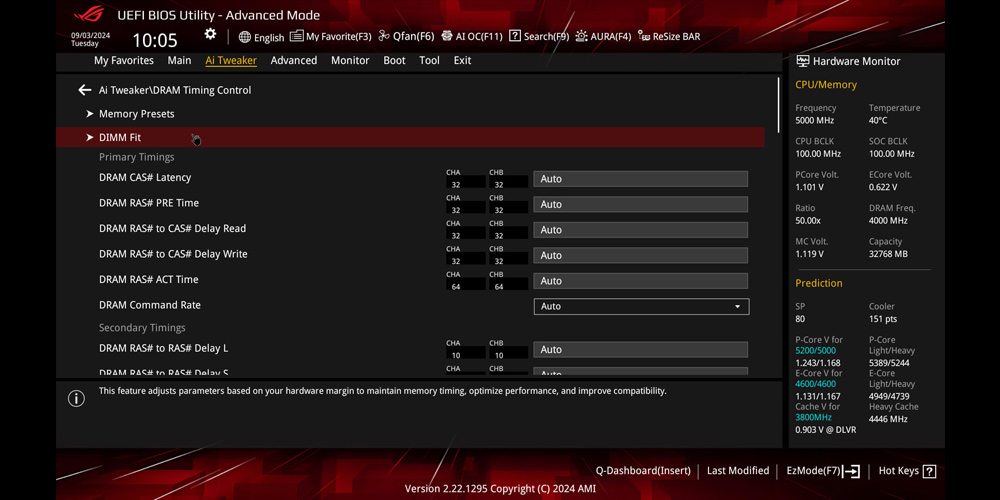Click the info icon in help area
The image size is (1000, 500).
(76, 399)
